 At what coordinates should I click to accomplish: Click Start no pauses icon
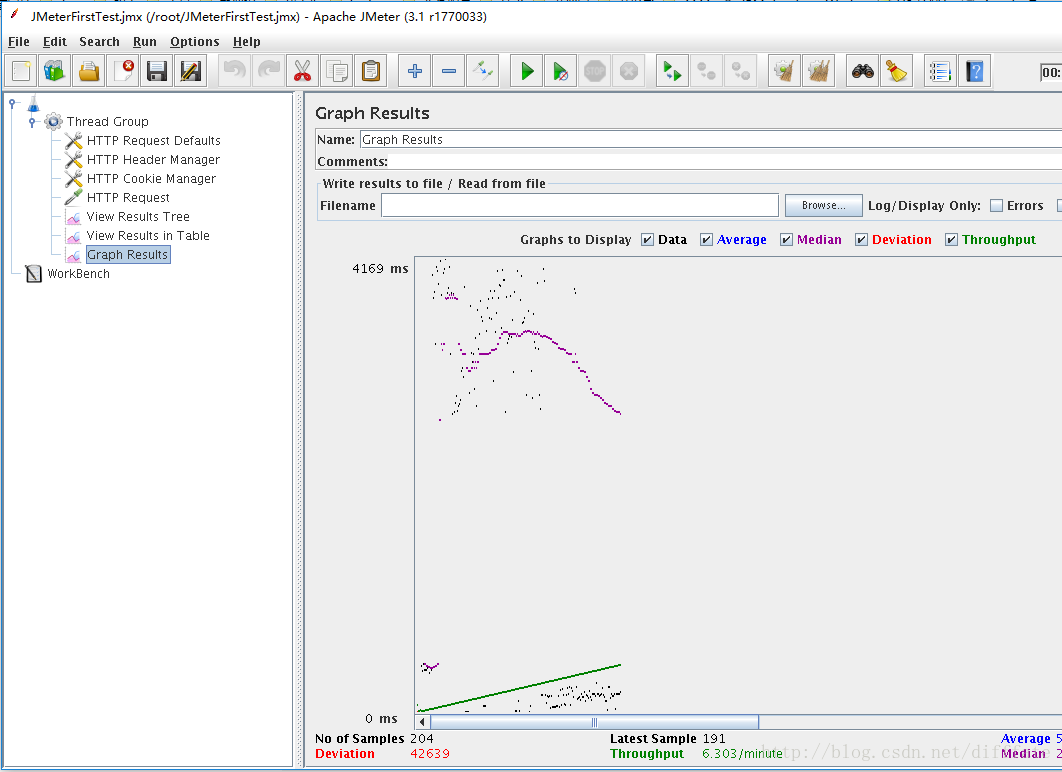click(x=561, y=71)
